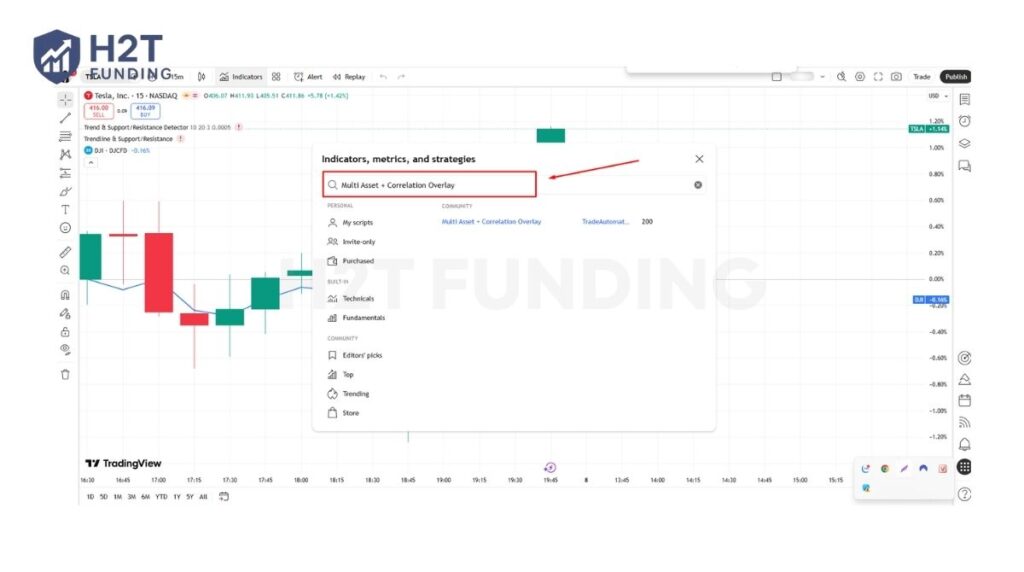Click the trash remove objects icon

[65, 375]
